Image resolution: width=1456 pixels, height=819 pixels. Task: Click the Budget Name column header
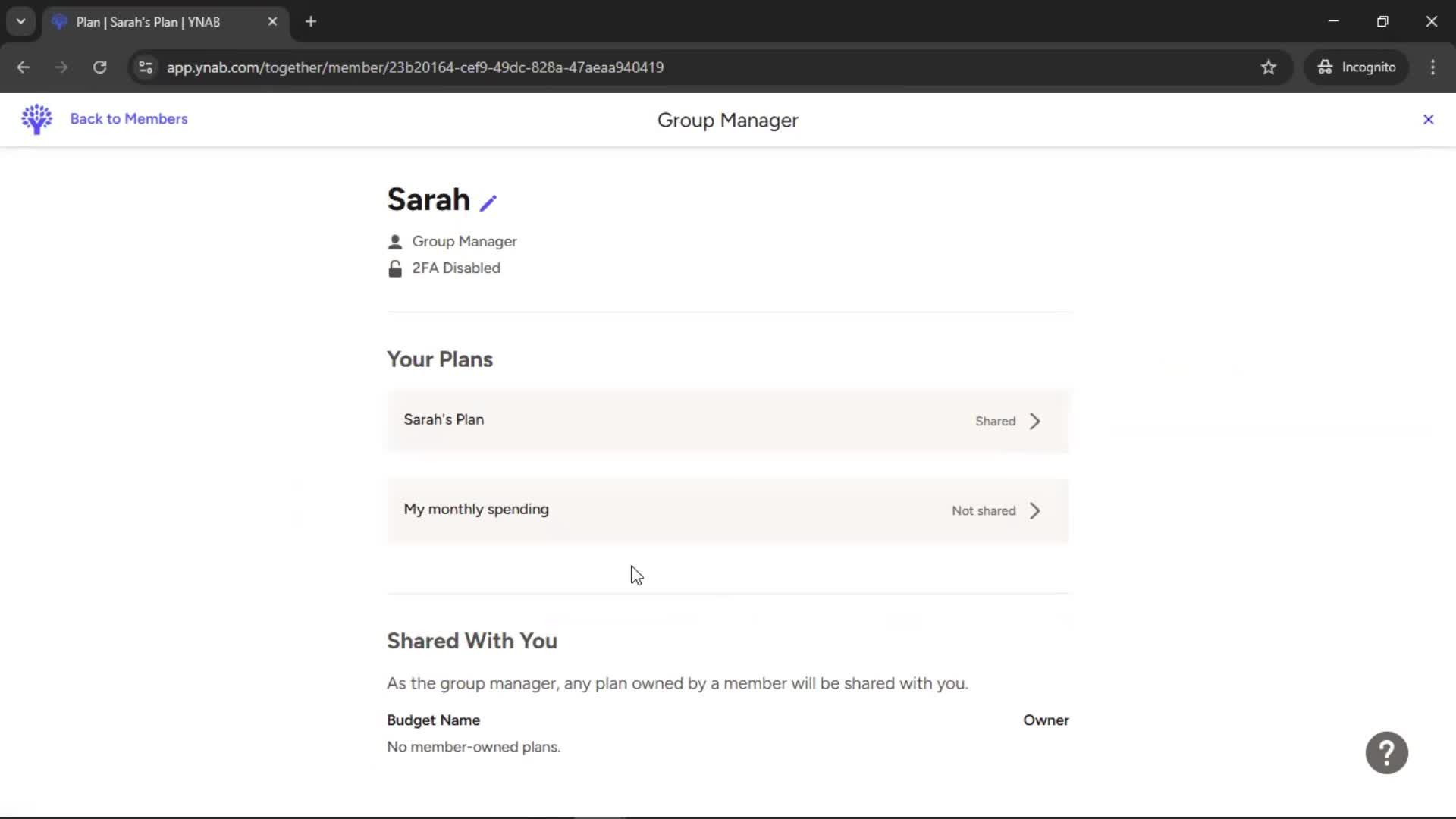[x=433, y=720]
